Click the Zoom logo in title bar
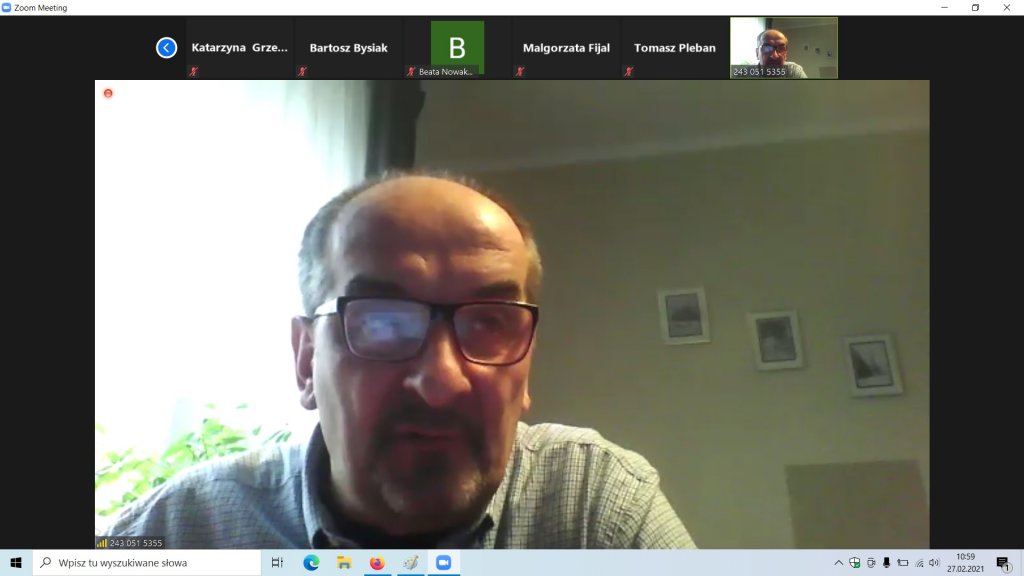 7,8
